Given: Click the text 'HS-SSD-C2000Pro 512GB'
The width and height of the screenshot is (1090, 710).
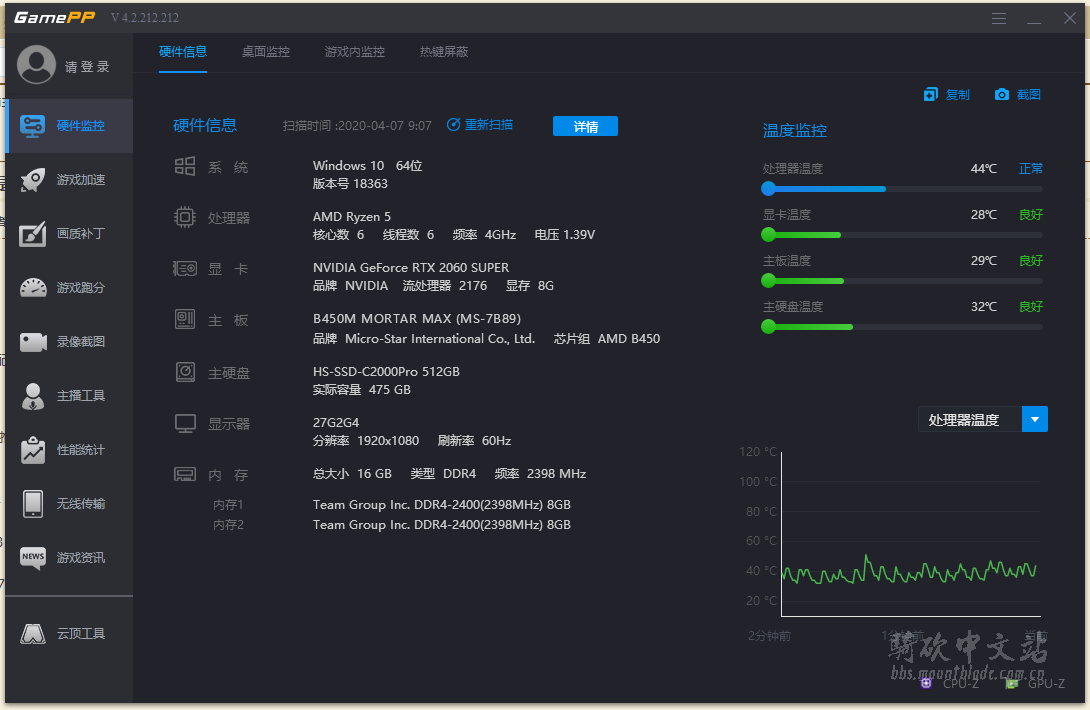Looking at the screenshot, I should point(386,371).
